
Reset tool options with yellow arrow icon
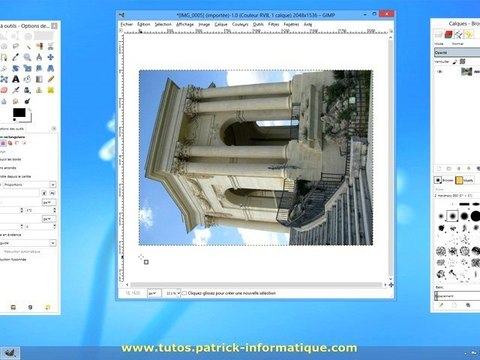[x=48, y=307]
